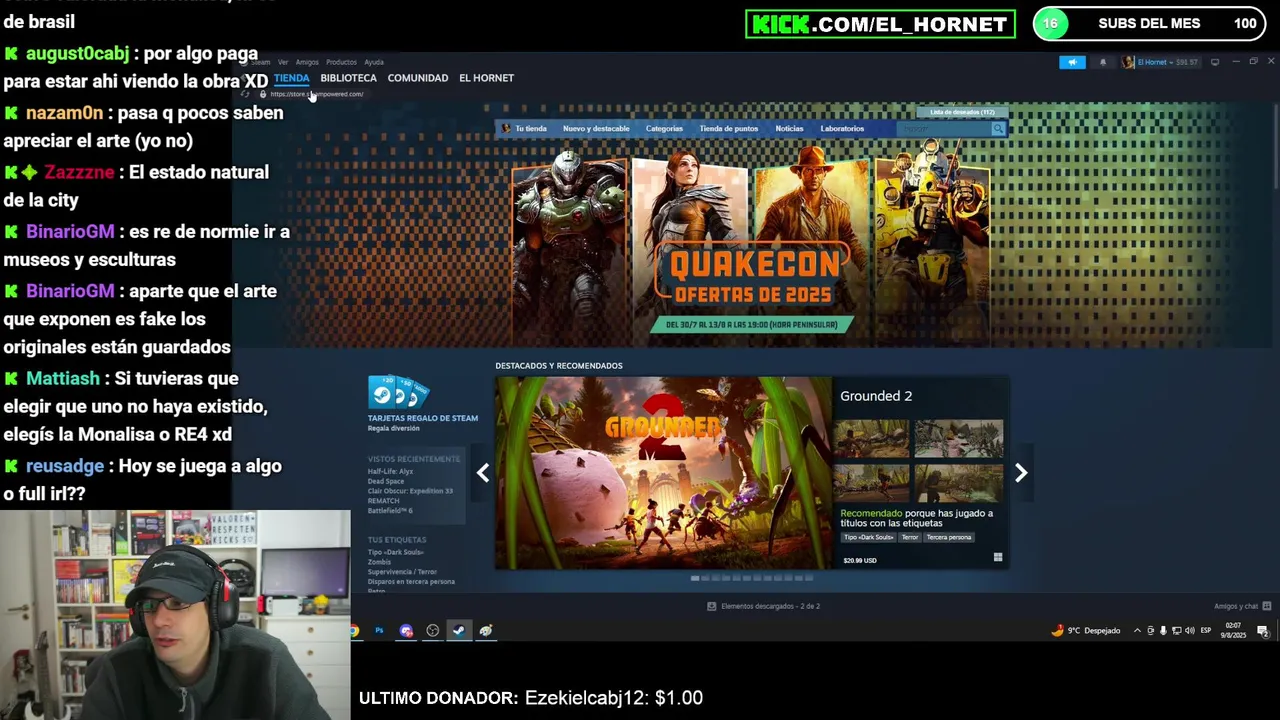Open the downloads icon in status bar

(x=712, y=606)
